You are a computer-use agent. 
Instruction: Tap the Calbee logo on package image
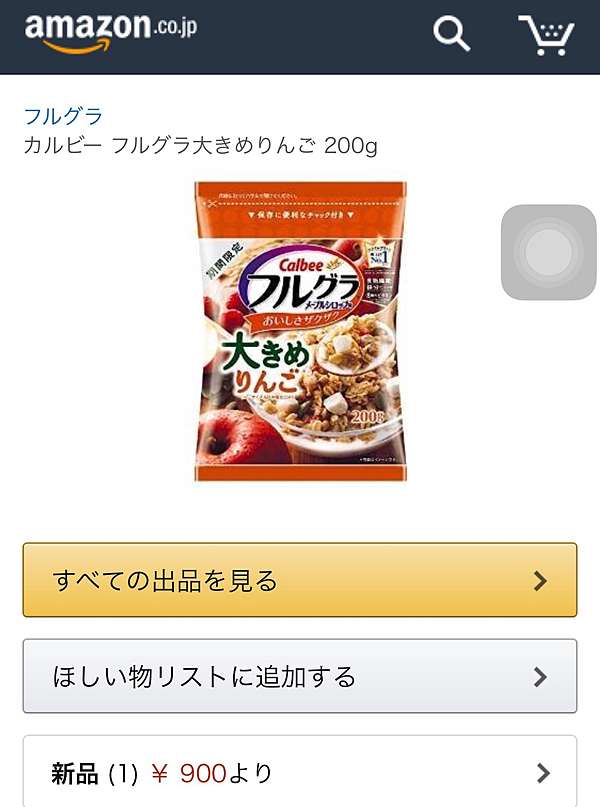pos(302,265)
